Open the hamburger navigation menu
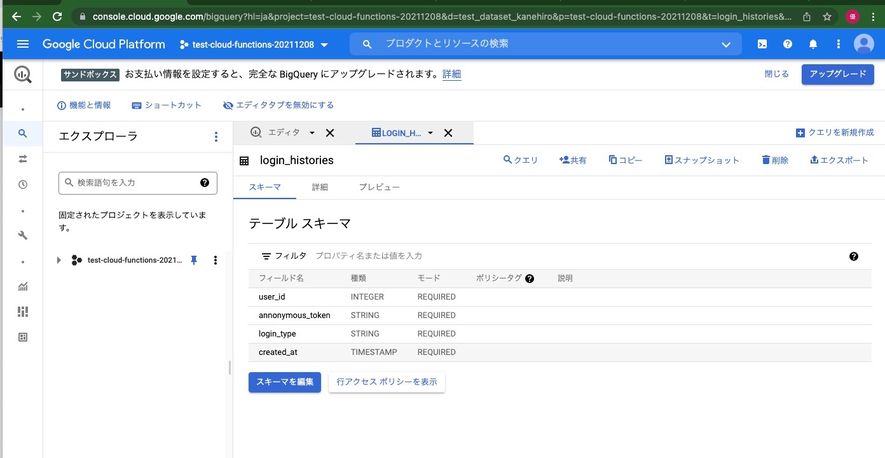 23,44
